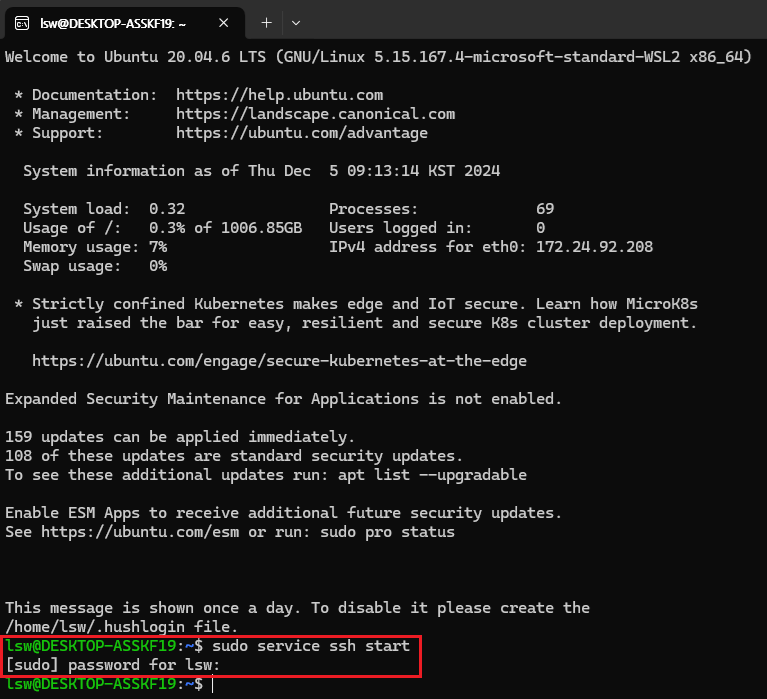This screenshot has width=767, height=699.
Task: Click the Processes count 69
Action: click(545, 209)
